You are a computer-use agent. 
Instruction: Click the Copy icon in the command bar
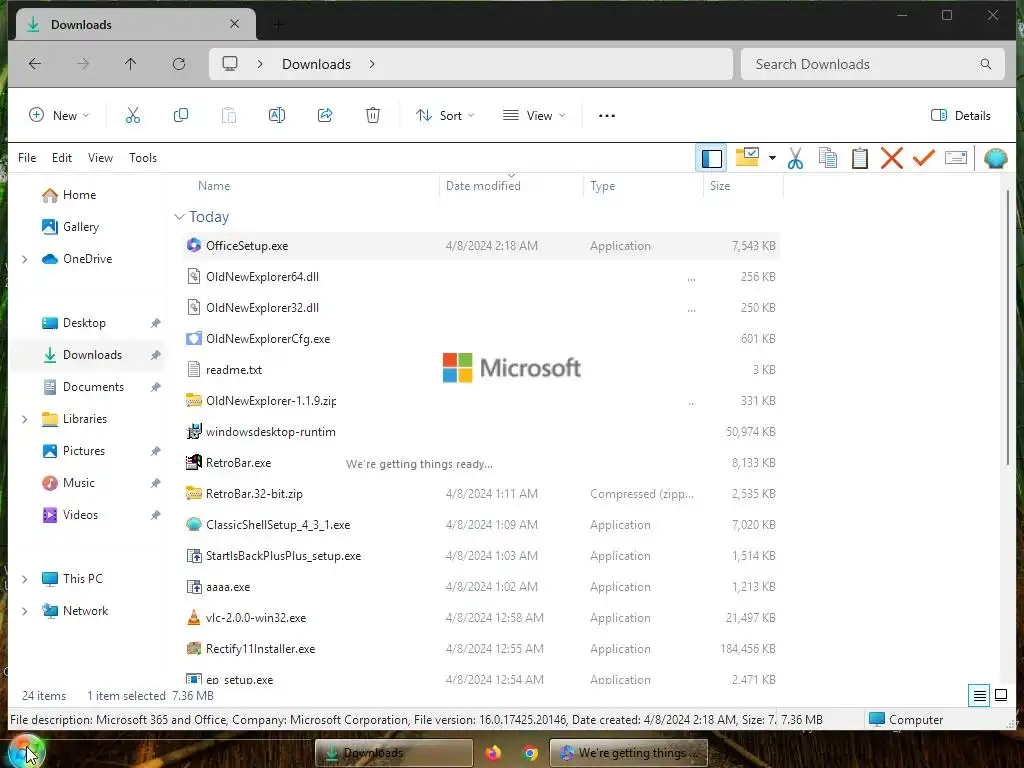point(181,116)
